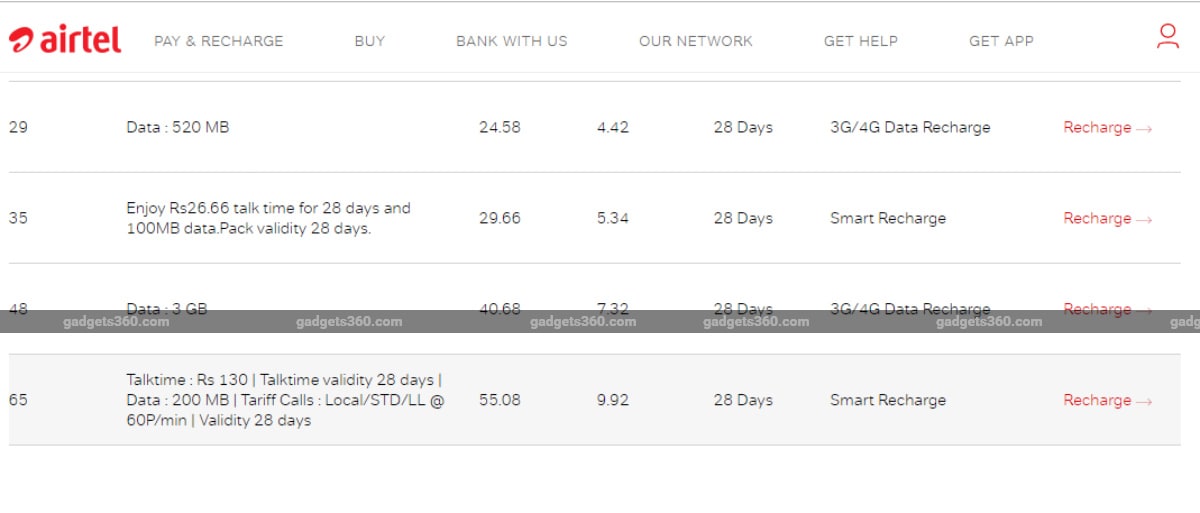Viewport: 1200px width, 513px height.
Task: Select the Data 520 MB plan description
Action: tap(177, 128)
